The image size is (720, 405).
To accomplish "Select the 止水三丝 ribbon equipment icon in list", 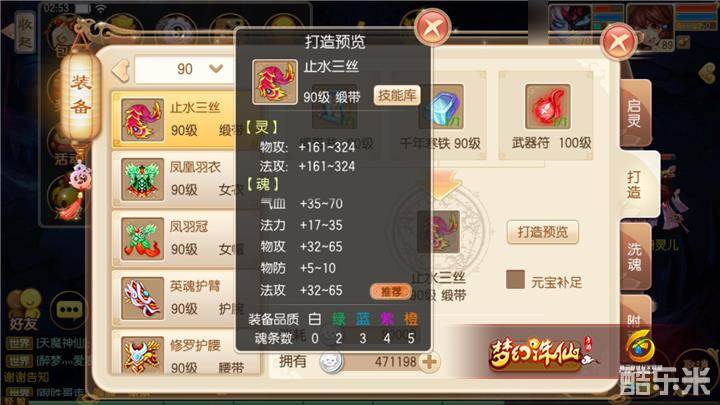I will (x=142, y=120).
